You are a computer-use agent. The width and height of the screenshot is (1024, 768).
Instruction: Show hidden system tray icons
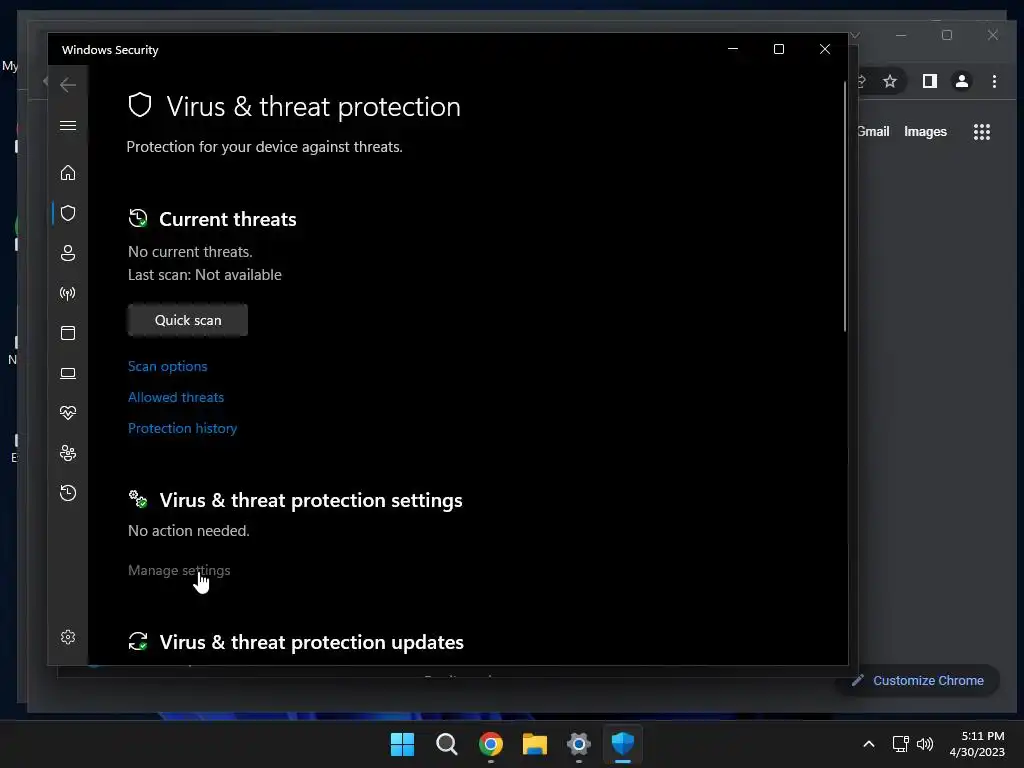(869, 744)
